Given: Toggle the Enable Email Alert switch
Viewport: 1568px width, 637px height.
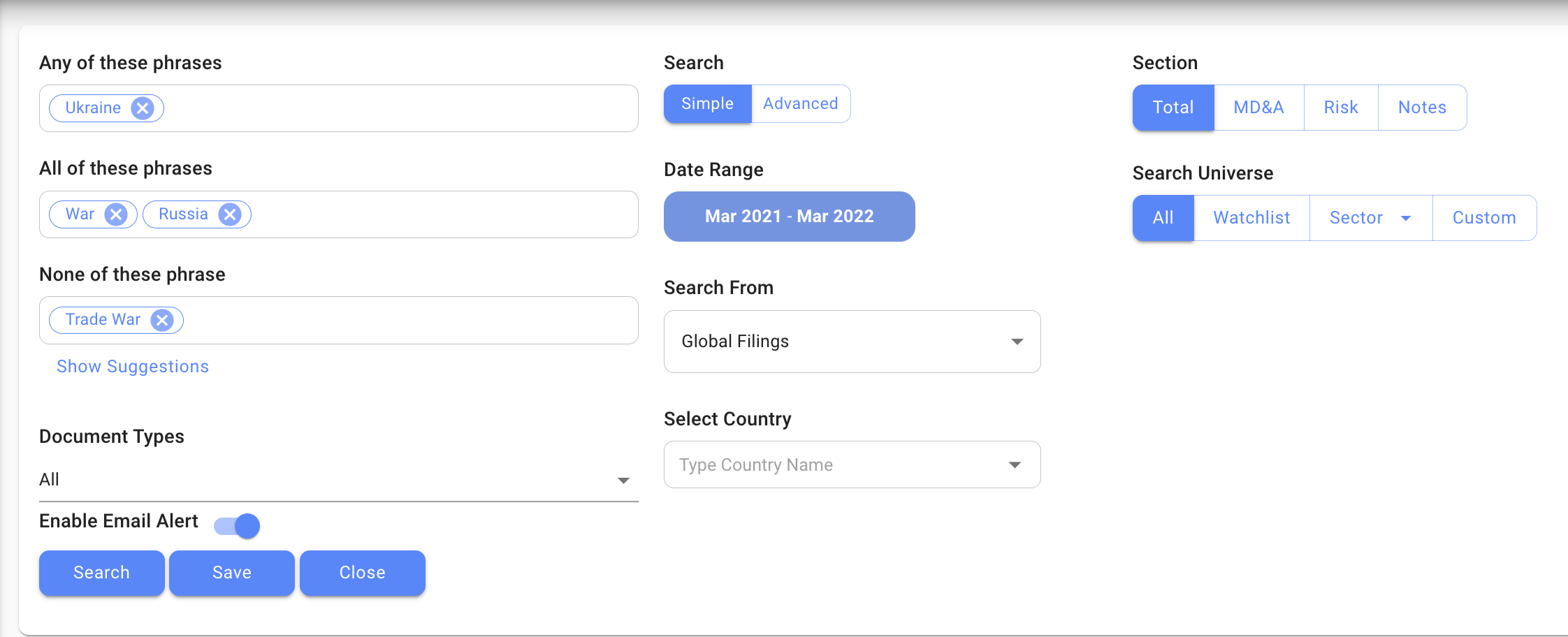Looking at the screenshot, I should pos(237,526).
